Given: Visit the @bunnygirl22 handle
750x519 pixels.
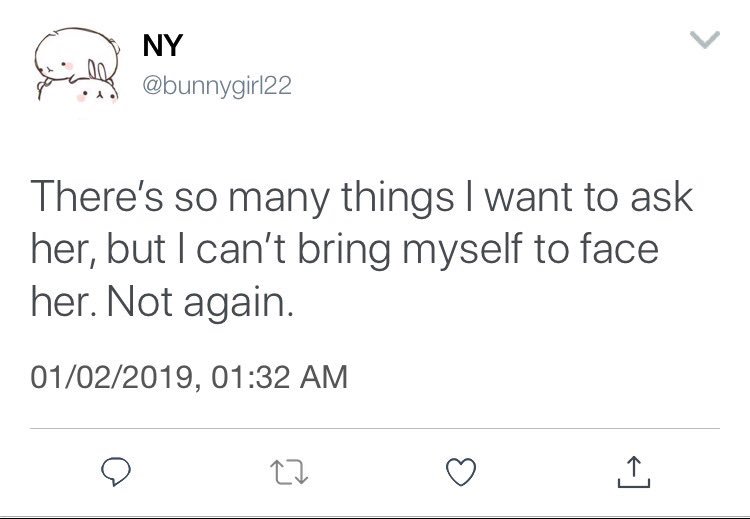Looking at the screenshot, I should coord(218,87).
